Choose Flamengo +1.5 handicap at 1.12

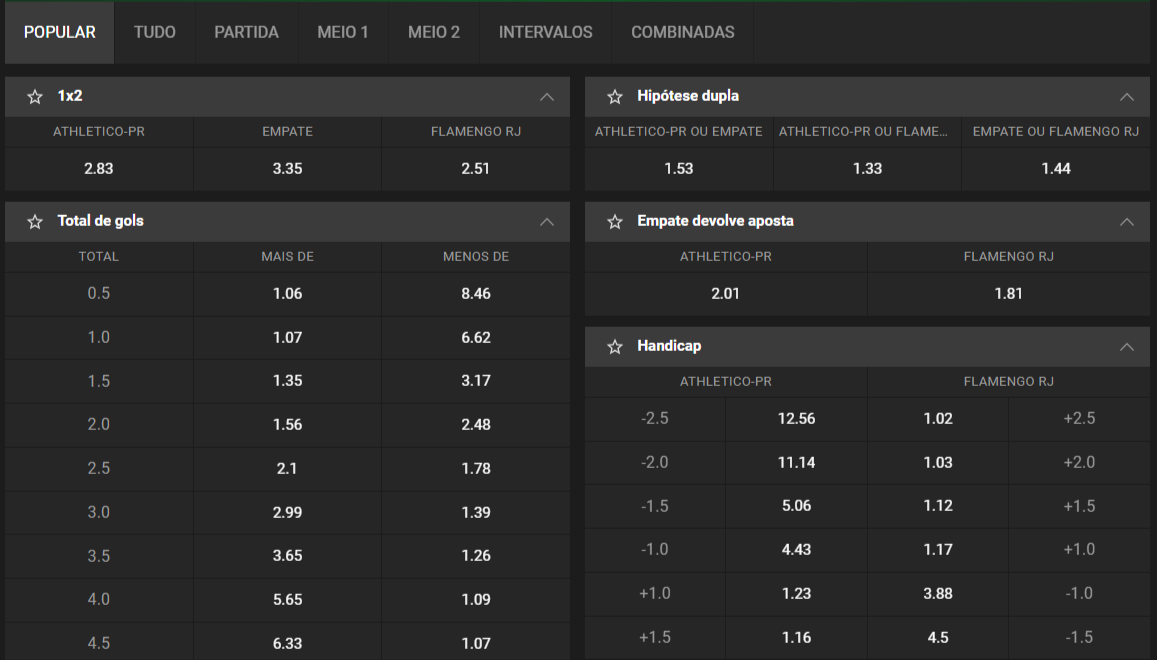coord(938,506)
